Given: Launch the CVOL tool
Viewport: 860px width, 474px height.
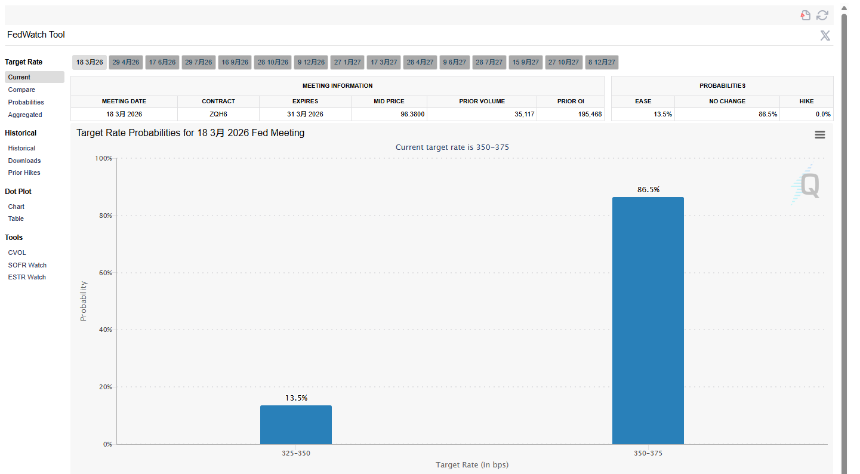Looking at the screenshot, I should click(17, 252).
